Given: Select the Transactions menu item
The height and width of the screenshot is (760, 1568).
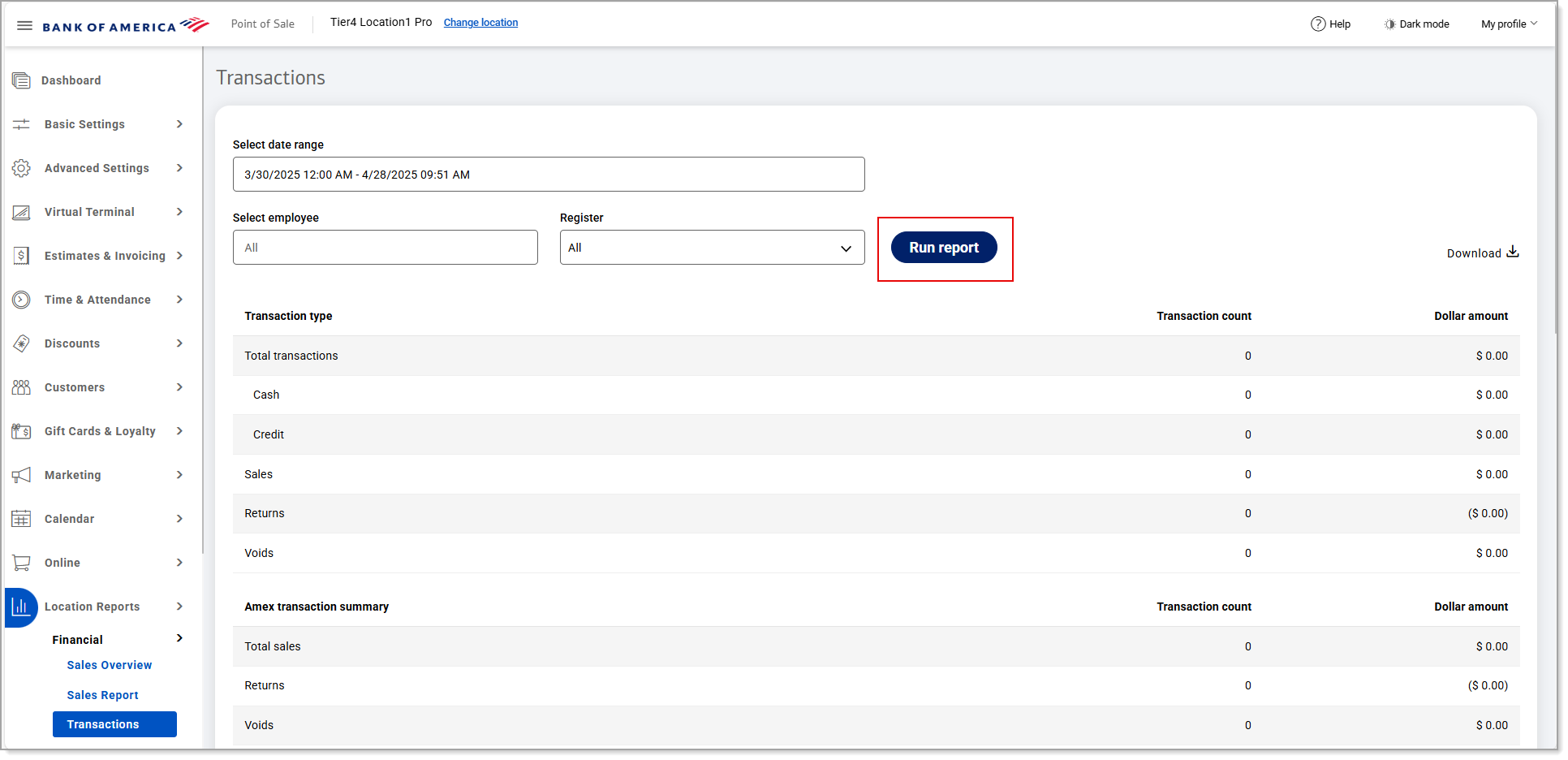Looking at the screenshot, I should 114,724.
